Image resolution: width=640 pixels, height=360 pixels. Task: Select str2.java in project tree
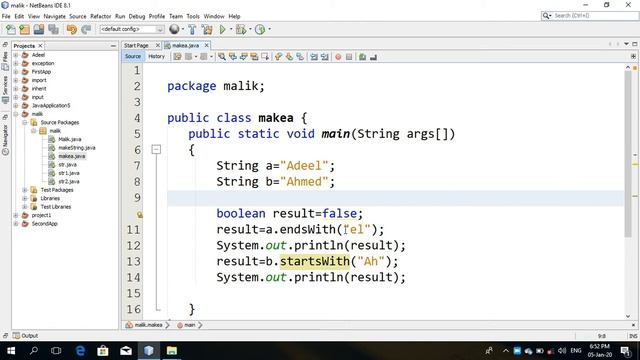pyautogui.click(x=69, y=182)
